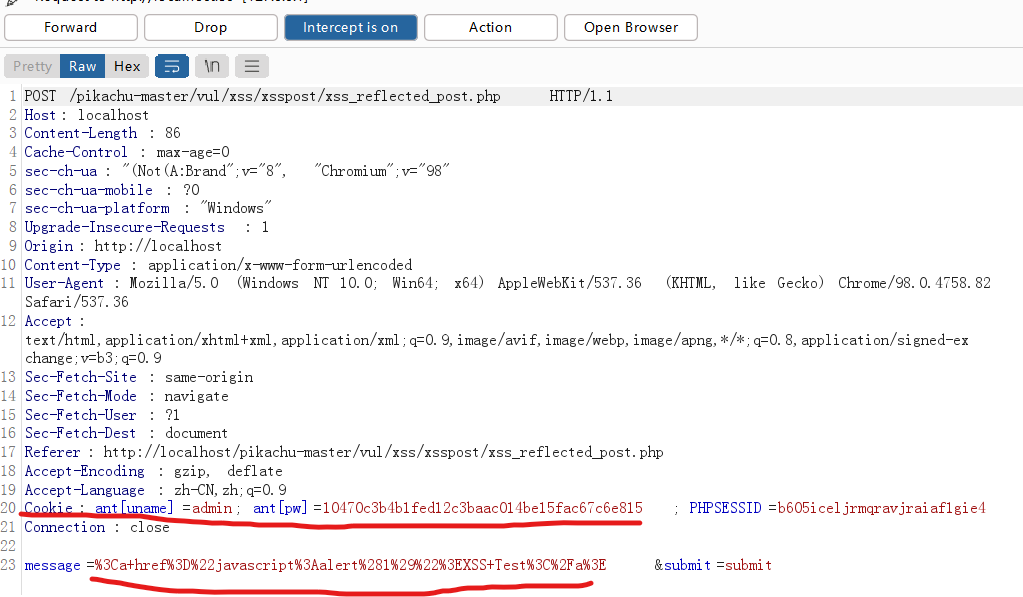Click the Cookie header name

coord(49,508)
